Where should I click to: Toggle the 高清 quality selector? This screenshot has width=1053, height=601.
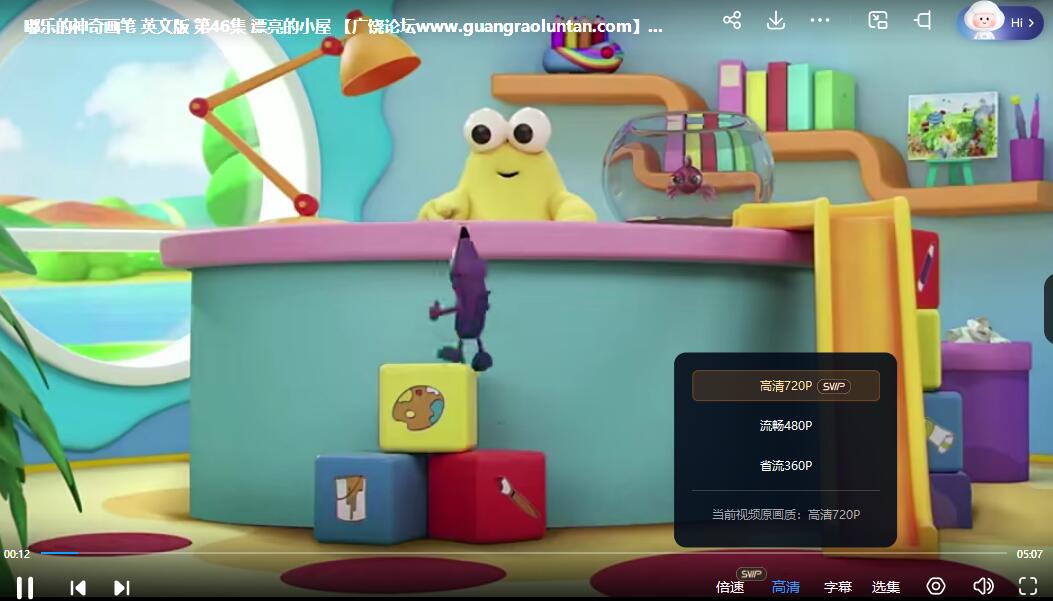[786, 587]
